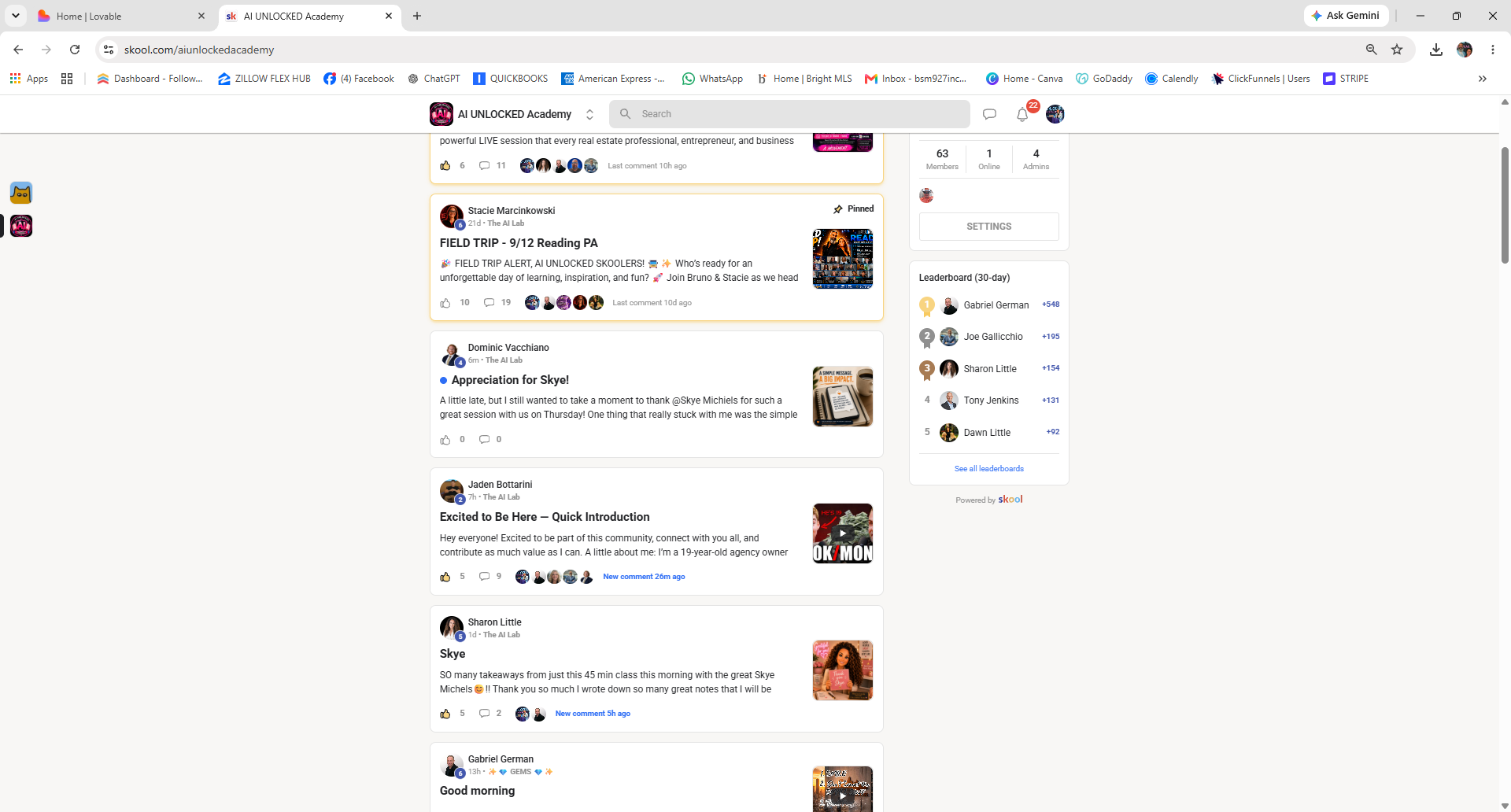Image resolution: width=1511 pixels, height=812 pixels.
Task: Reload the page with browser refresh
Action: pos(75,50)
